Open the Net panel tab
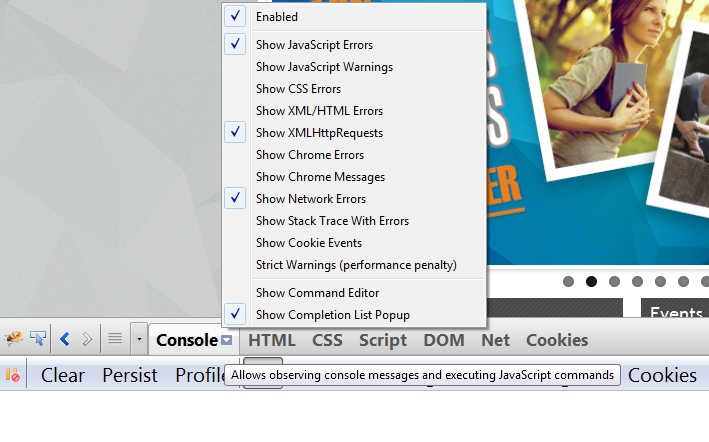 495,340
